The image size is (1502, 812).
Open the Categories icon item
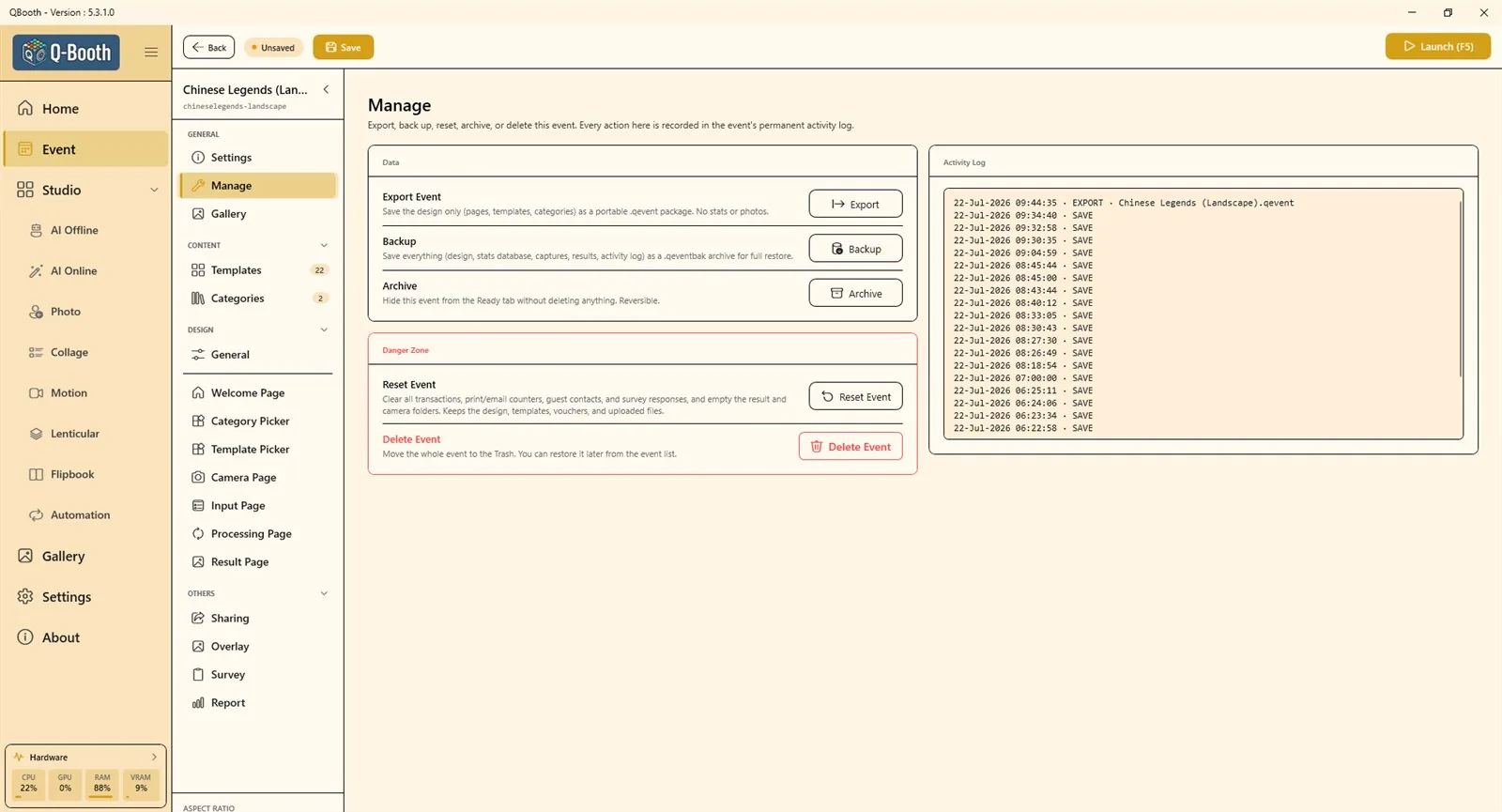click(x=198, y=299)
